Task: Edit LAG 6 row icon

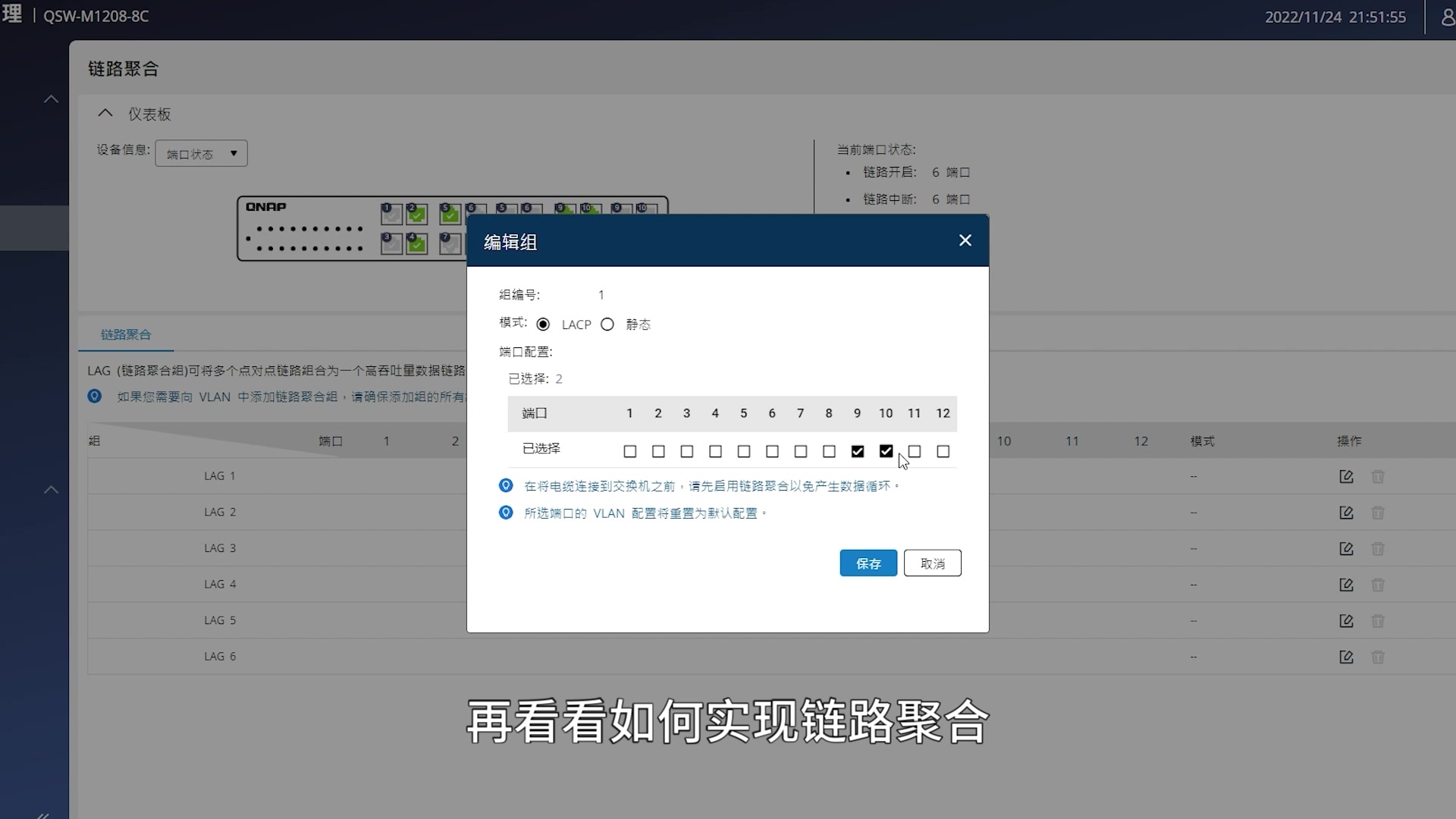Action: click(1346, 657)
